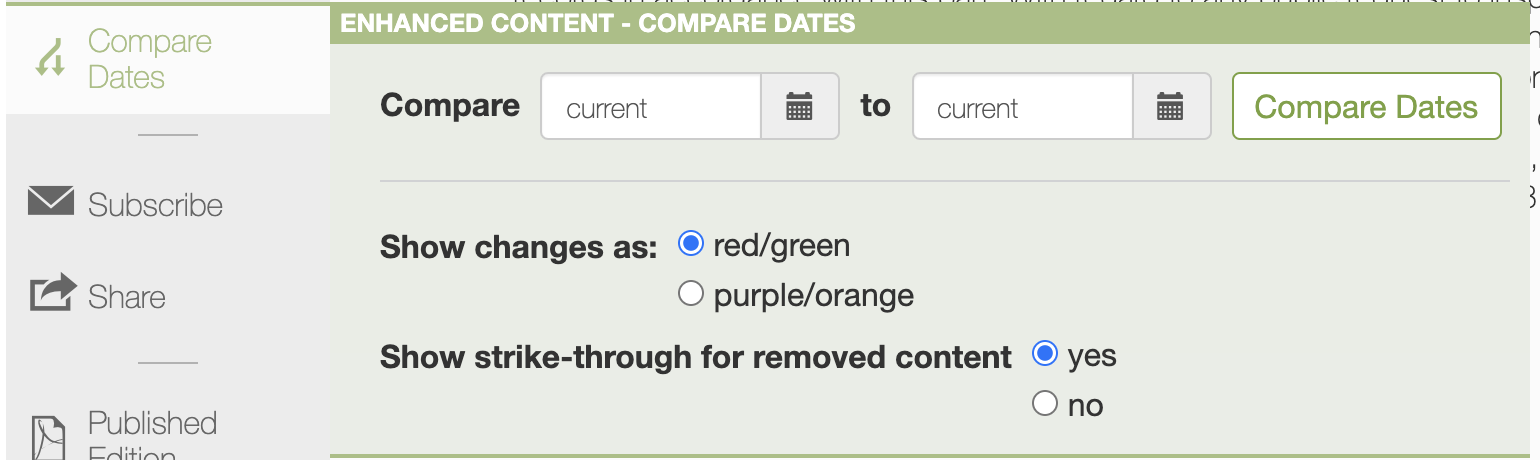Screen dimensions: 1540x460
Task: Select purple/orange change colors
Action: pyautogui.click(x=691, y=294)
